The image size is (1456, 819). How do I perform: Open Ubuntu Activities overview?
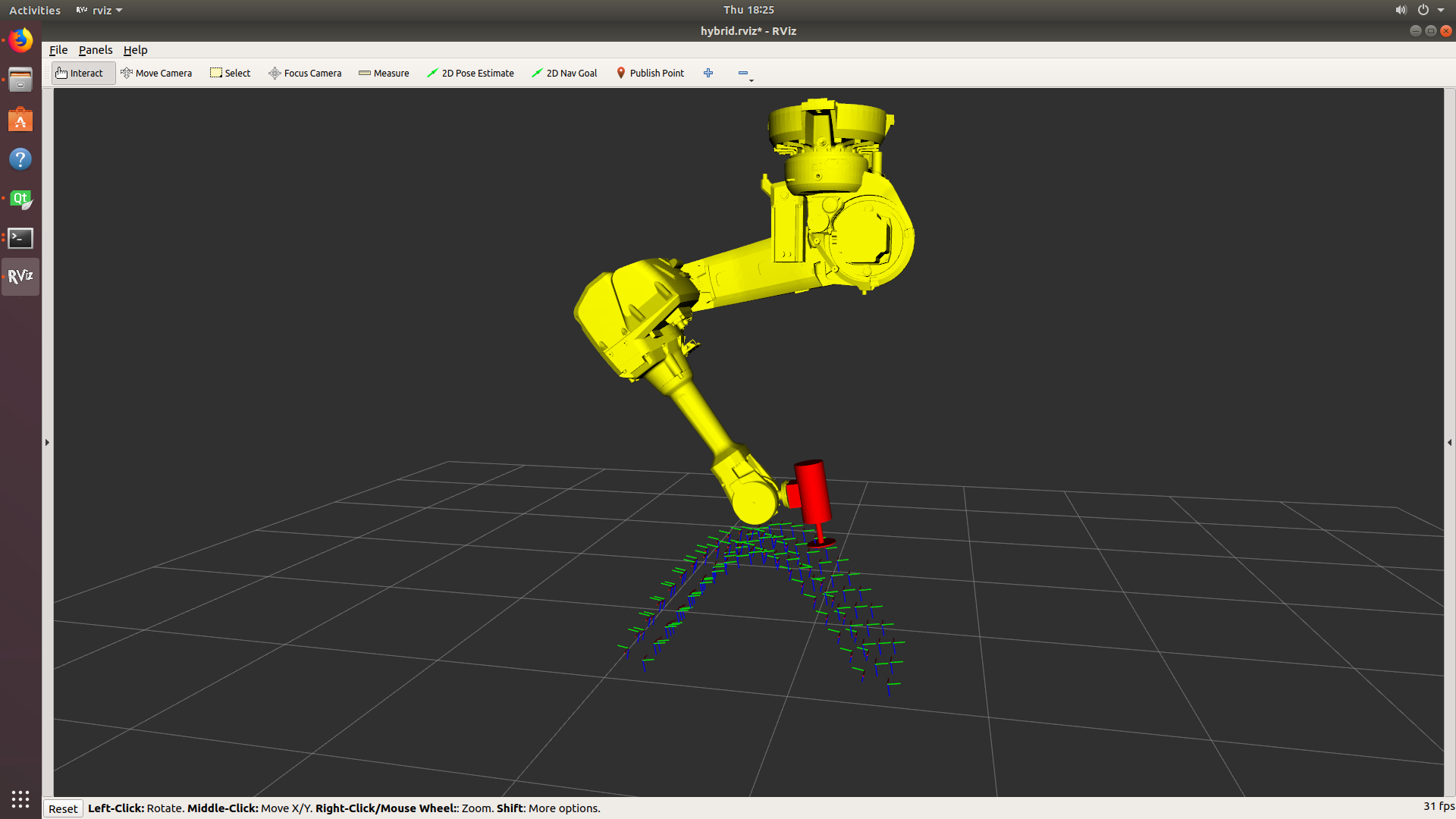[35, 11]
